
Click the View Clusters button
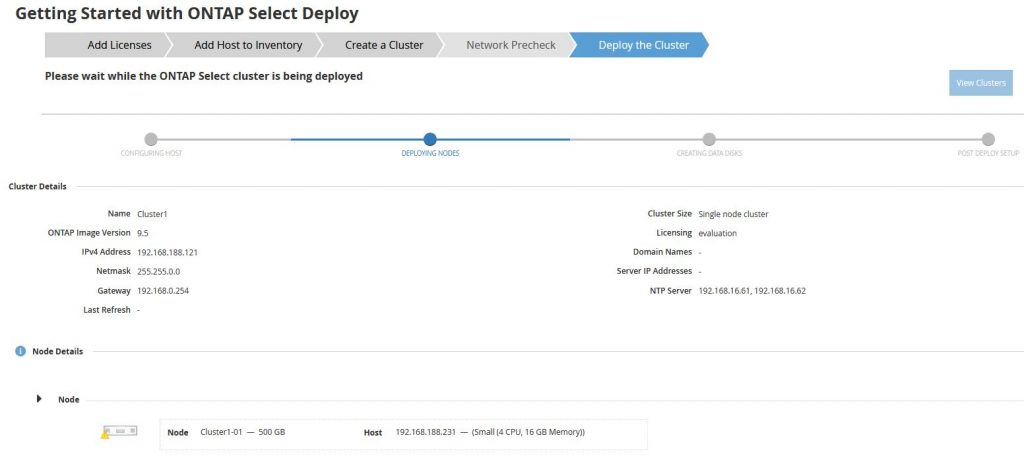click(x=980, y=83)
